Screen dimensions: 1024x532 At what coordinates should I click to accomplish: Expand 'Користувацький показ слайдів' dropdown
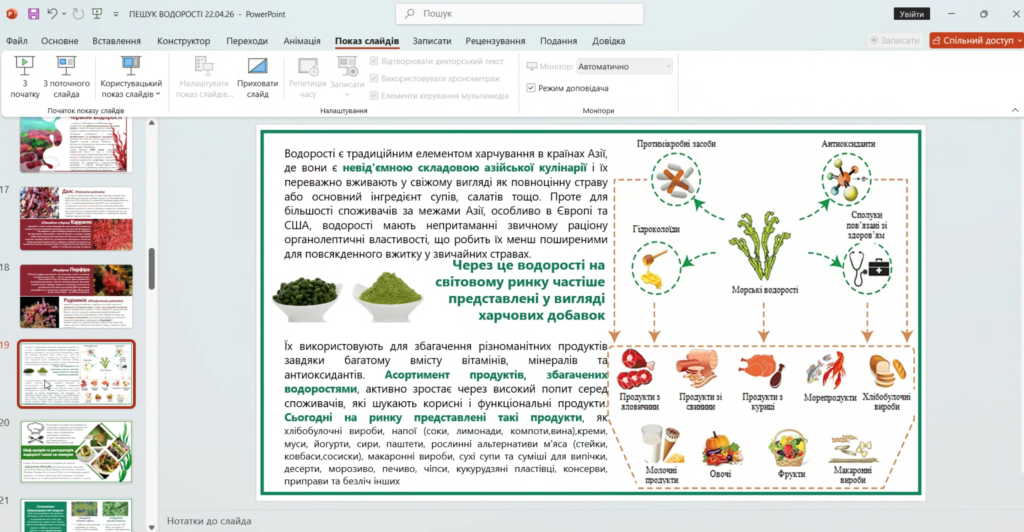pos(131,76)
